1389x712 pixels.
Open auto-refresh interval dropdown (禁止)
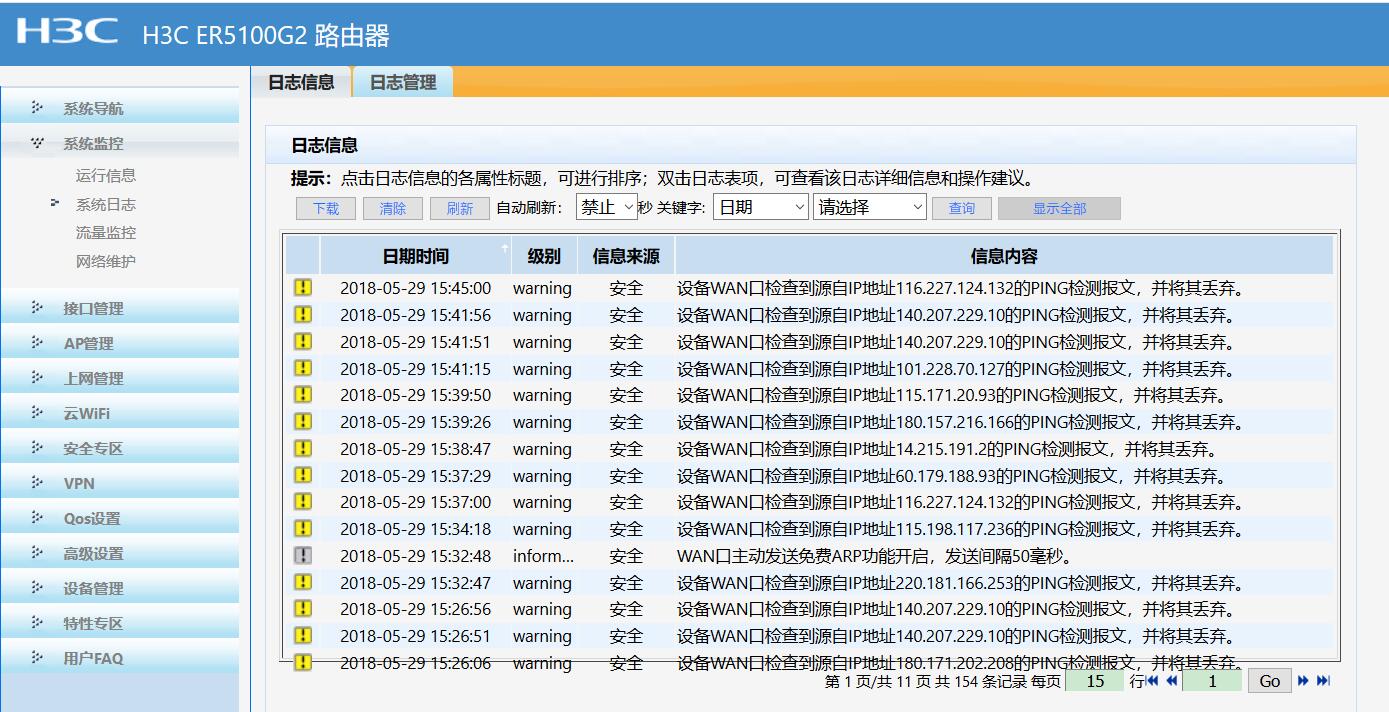[607, 207]
